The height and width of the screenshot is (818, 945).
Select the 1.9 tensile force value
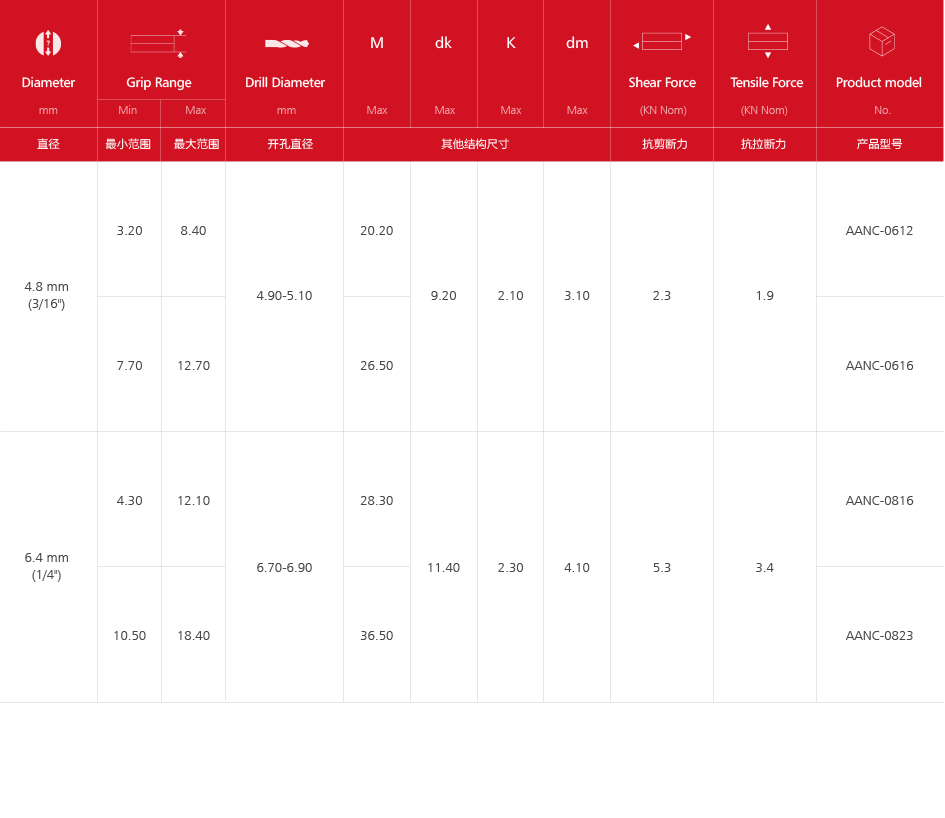pos(765,295)
